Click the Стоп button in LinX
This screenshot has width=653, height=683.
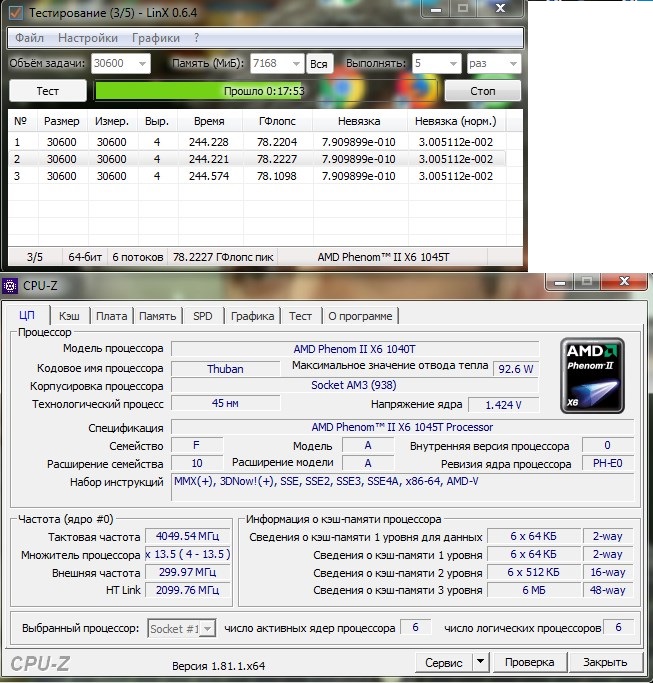point(483,91)
